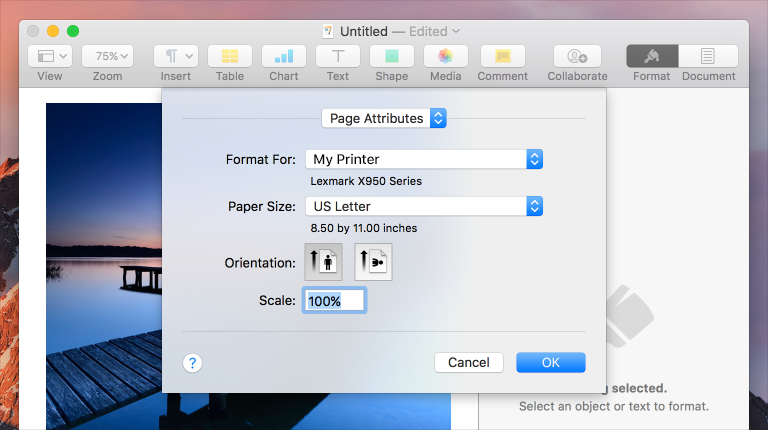Open the Edited title dropdown chevron

click(456, 31)
